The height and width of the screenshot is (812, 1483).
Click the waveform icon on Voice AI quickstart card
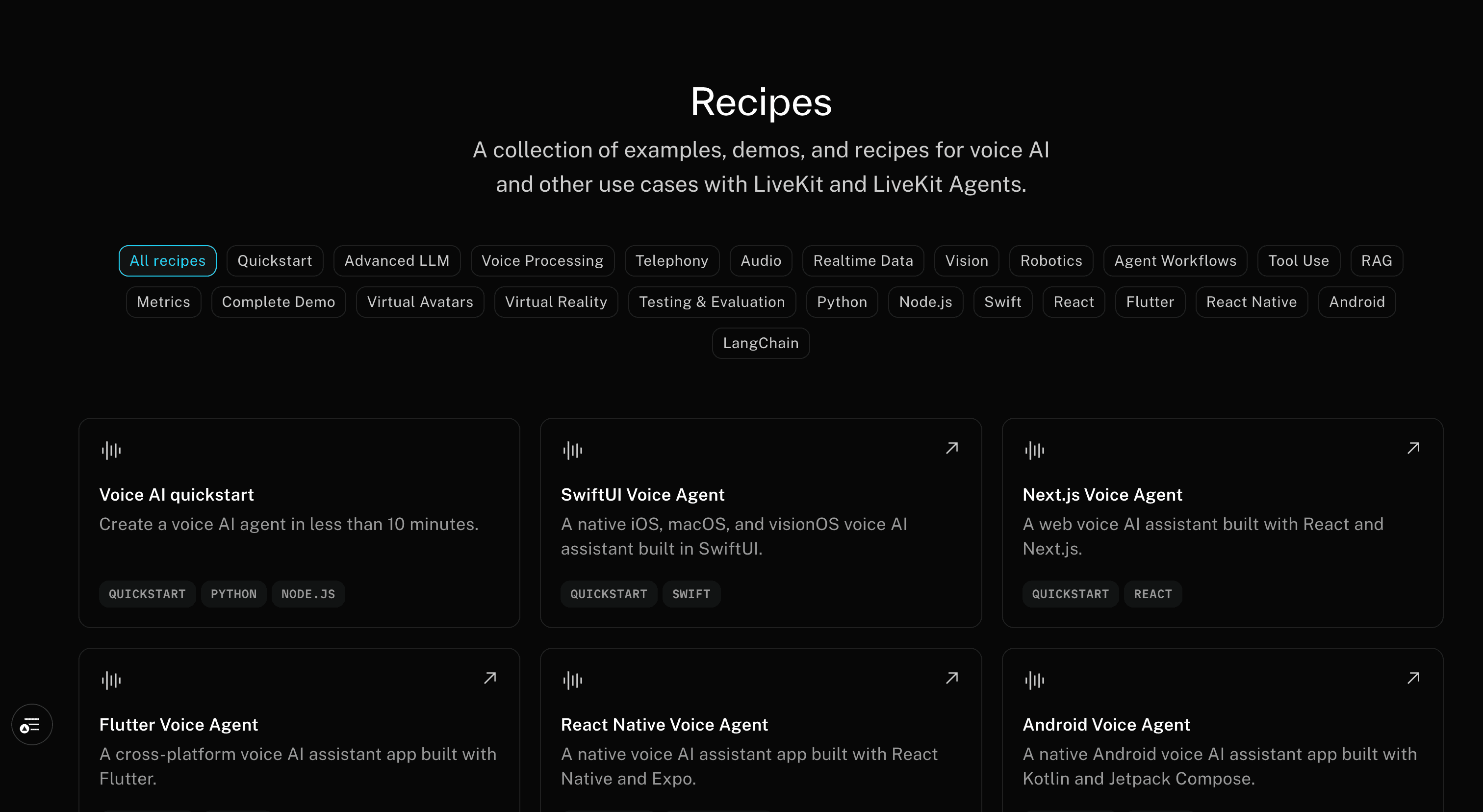pos(111,450)
